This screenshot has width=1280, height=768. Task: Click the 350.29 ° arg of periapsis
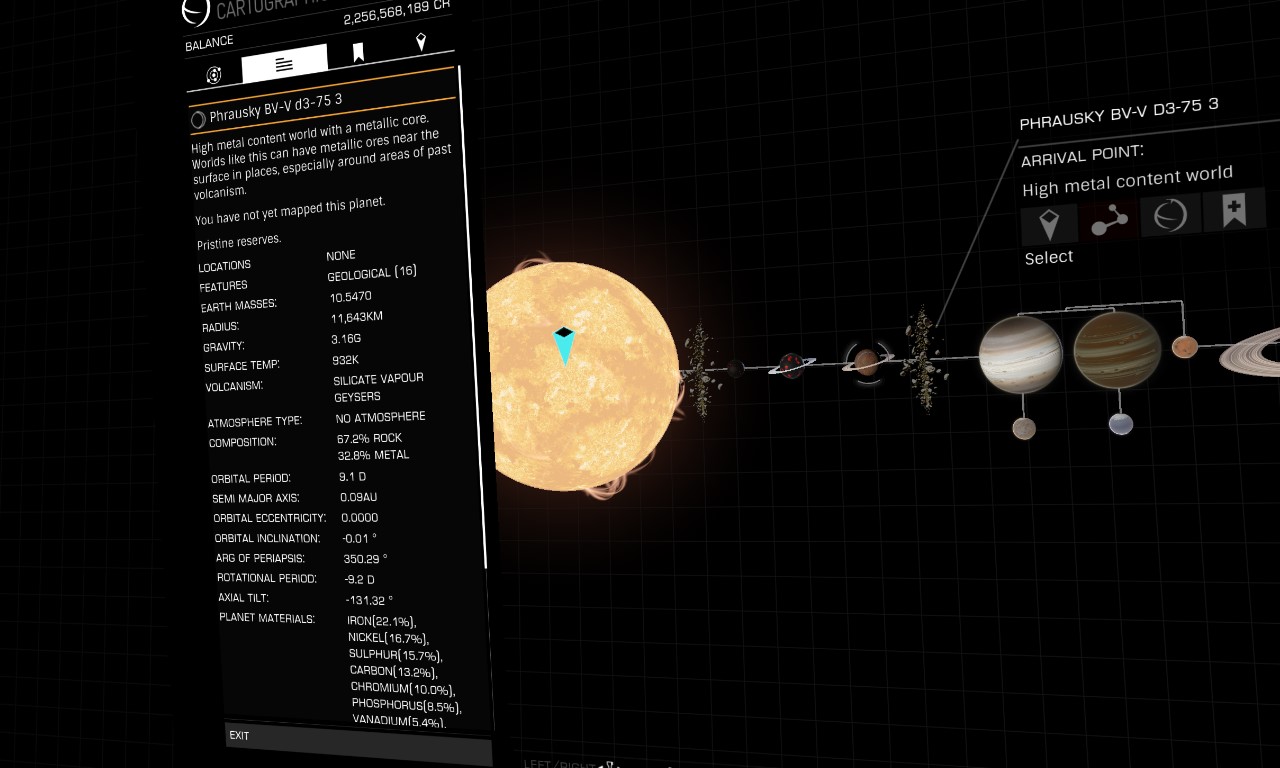coord(365,559)
